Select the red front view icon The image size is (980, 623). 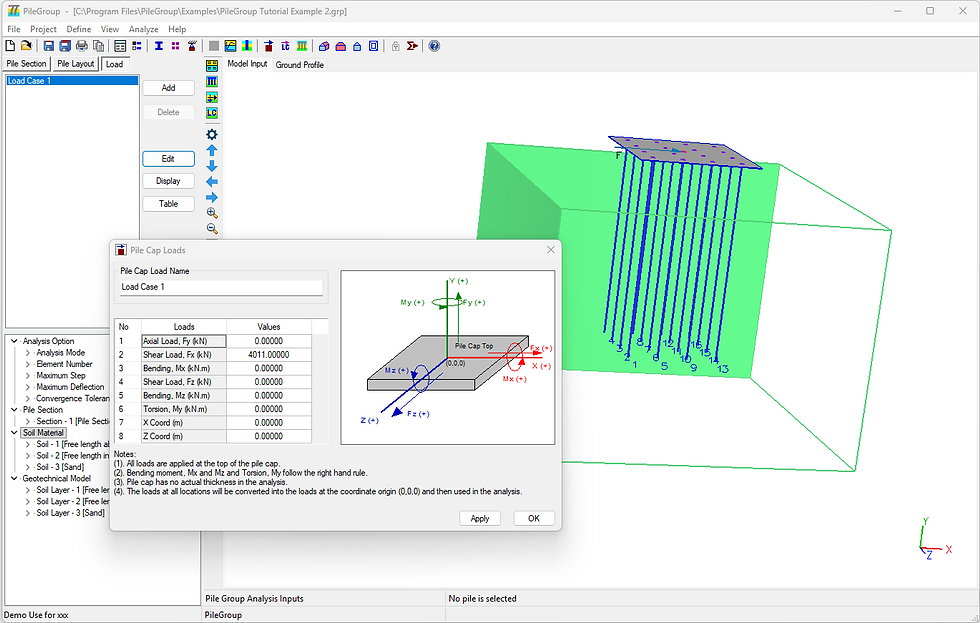[x=341, y=46]
